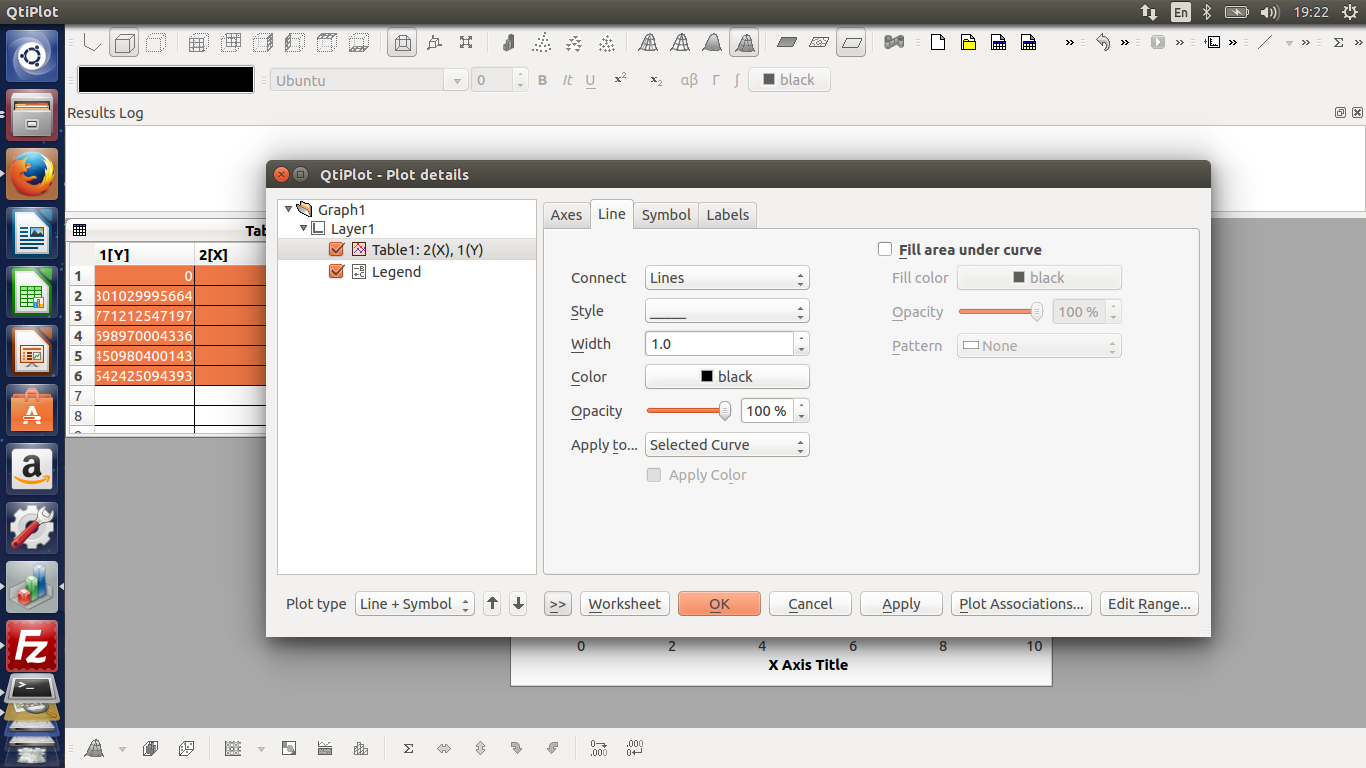This screenshot has width=1366, height=768.
Task: Click the bottom toolbar 3D wire surface icon
Action: click(x=95, y=748)
